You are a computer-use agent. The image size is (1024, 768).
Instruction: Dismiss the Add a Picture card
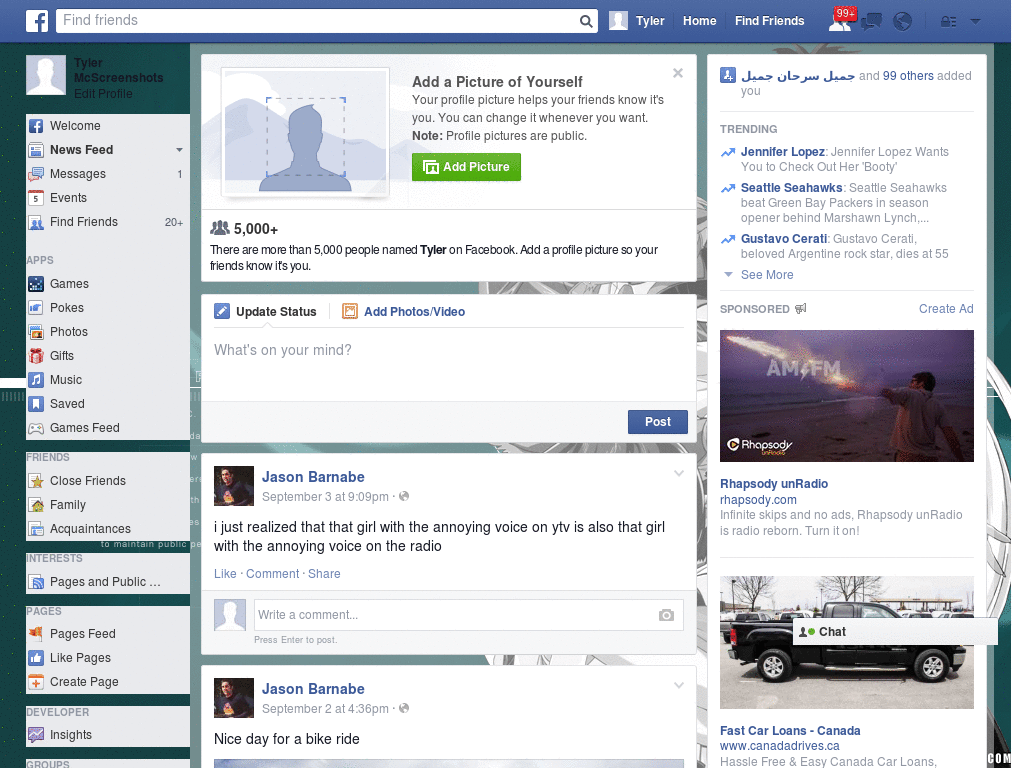[x=678, y=73]
